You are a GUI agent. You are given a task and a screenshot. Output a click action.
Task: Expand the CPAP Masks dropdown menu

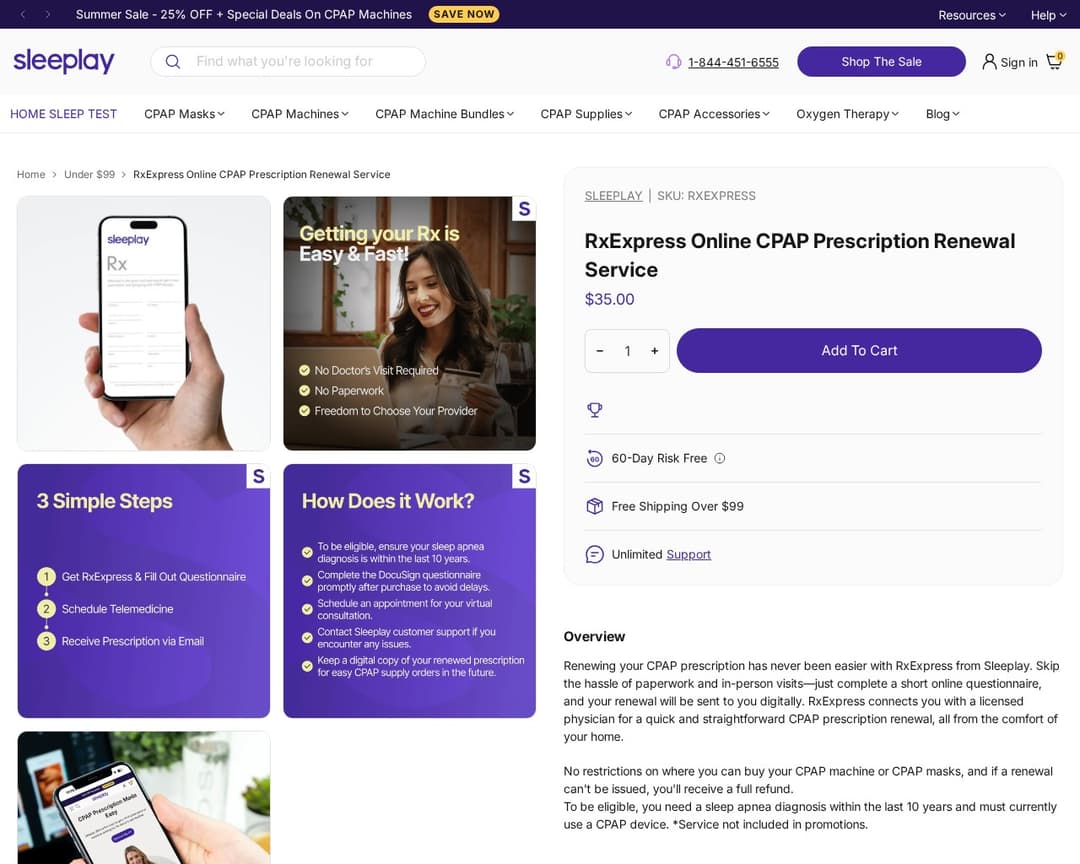184,114
